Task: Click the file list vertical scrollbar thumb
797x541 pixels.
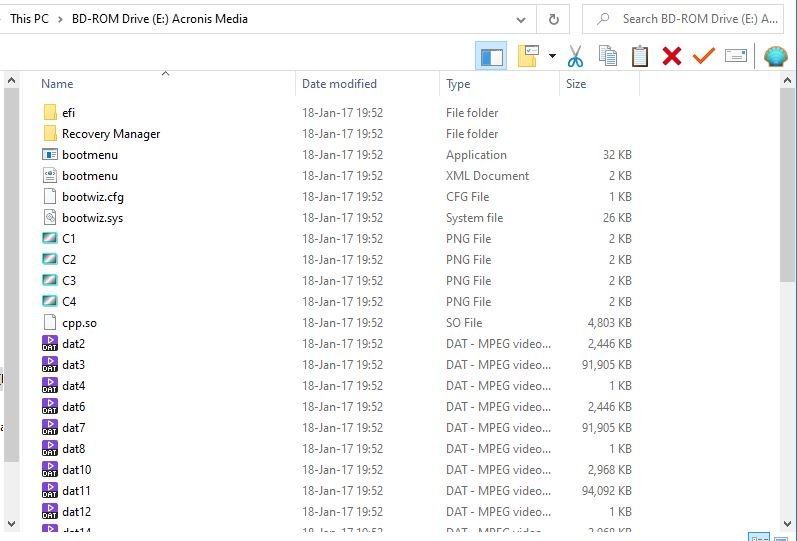Action: tap(787, 185)
